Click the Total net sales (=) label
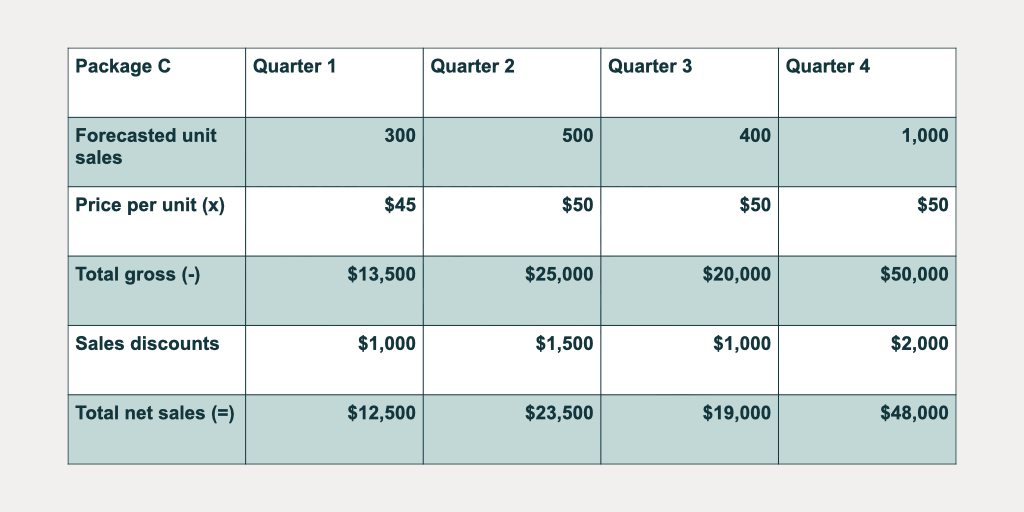 (x=155, y=412)
